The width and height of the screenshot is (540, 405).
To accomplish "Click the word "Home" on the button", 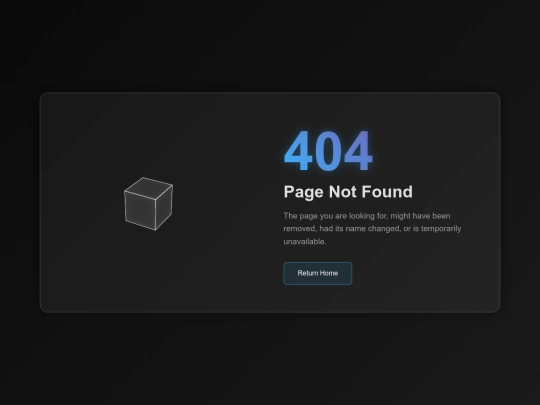I will 329,273.
